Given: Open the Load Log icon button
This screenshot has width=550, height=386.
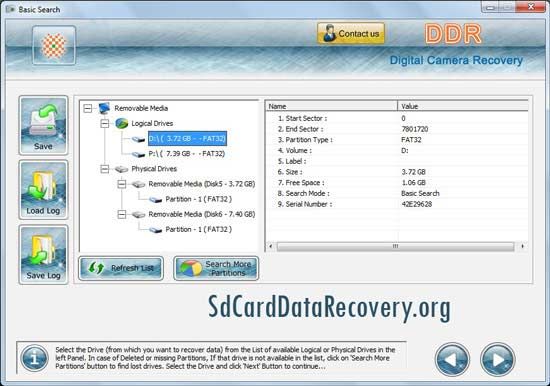Looking at the screenshot, I should point(43,190).
